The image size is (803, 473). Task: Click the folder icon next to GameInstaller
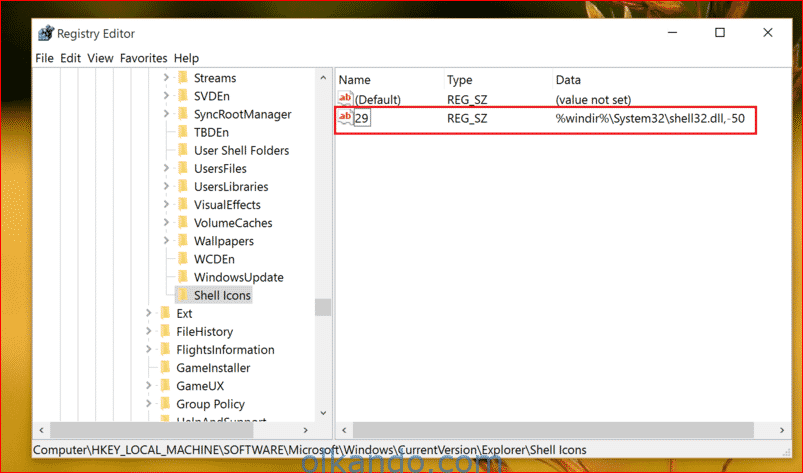(165, 368)
